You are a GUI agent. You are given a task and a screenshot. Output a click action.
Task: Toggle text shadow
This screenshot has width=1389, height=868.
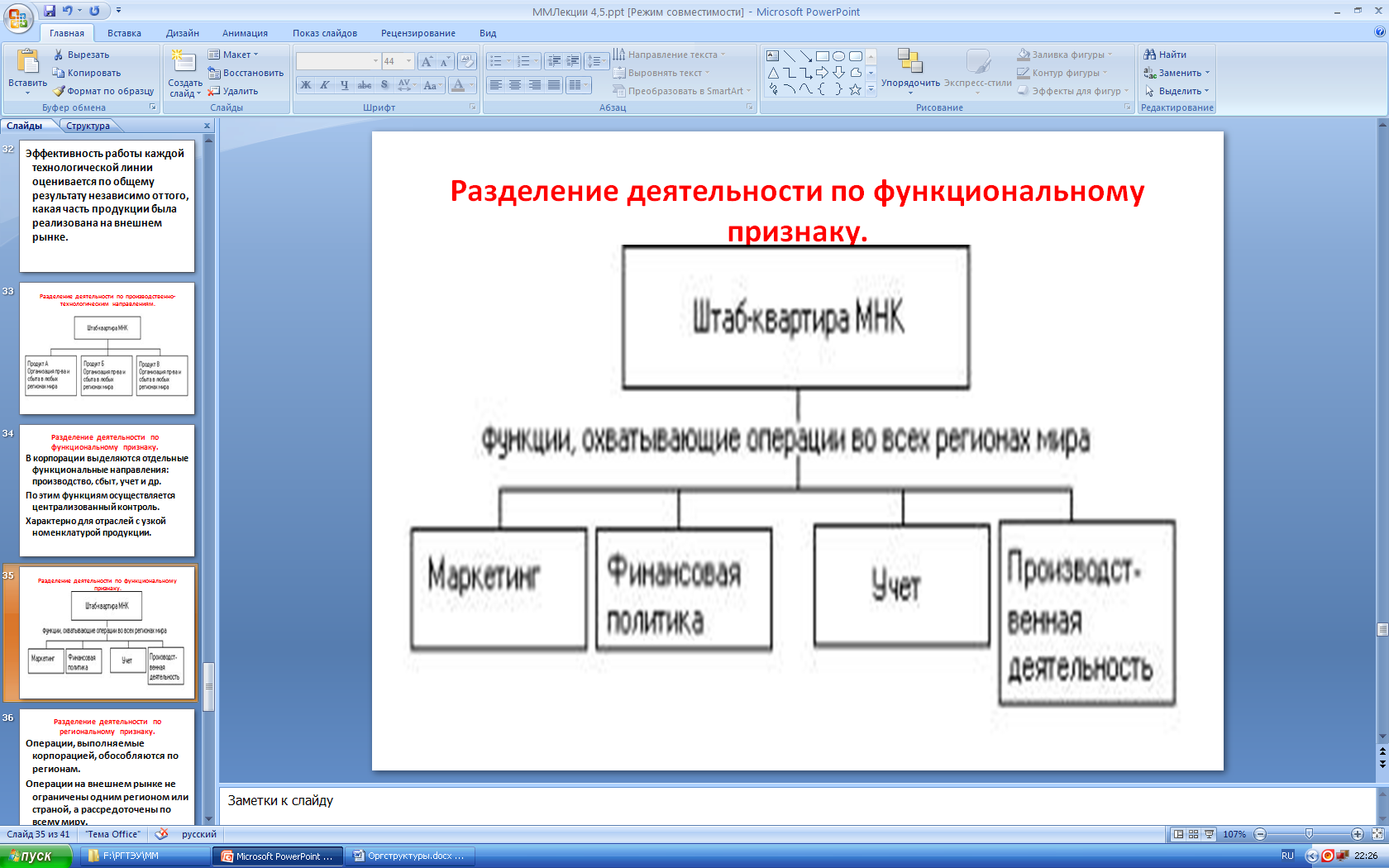coord(384,85)
